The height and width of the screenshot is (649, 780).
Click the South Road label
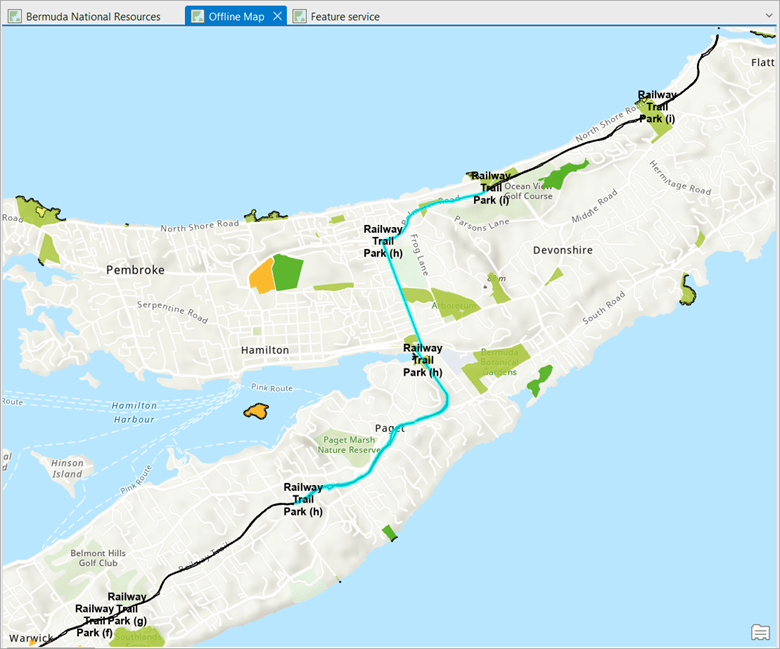pos(603,308)
